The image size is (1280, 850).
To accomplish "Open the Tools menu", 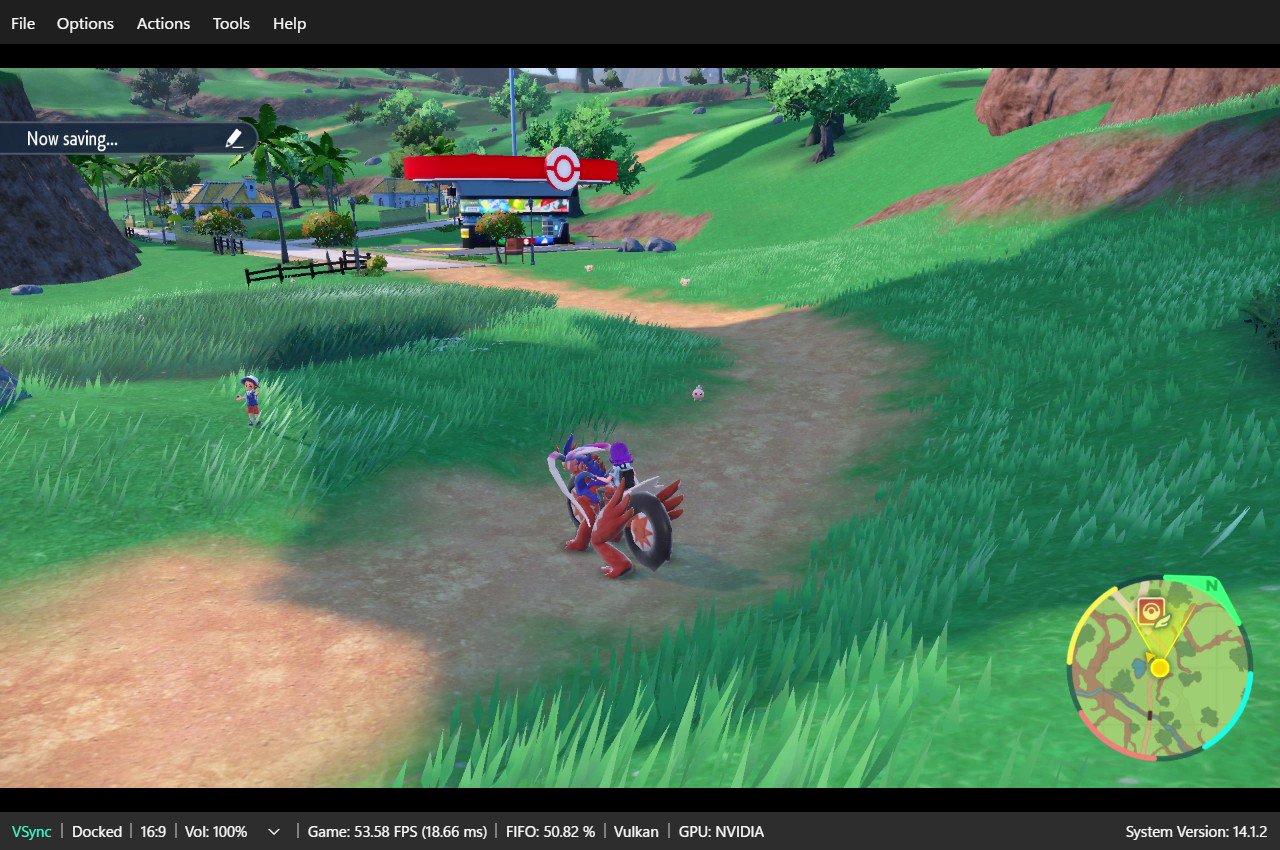I will pos(231,23).
